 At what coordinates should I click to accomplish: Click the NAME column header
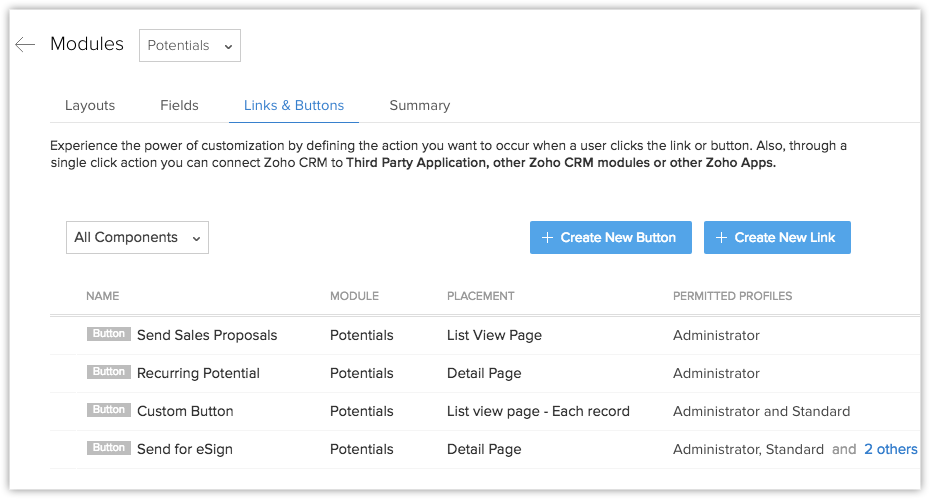(103, 296)
